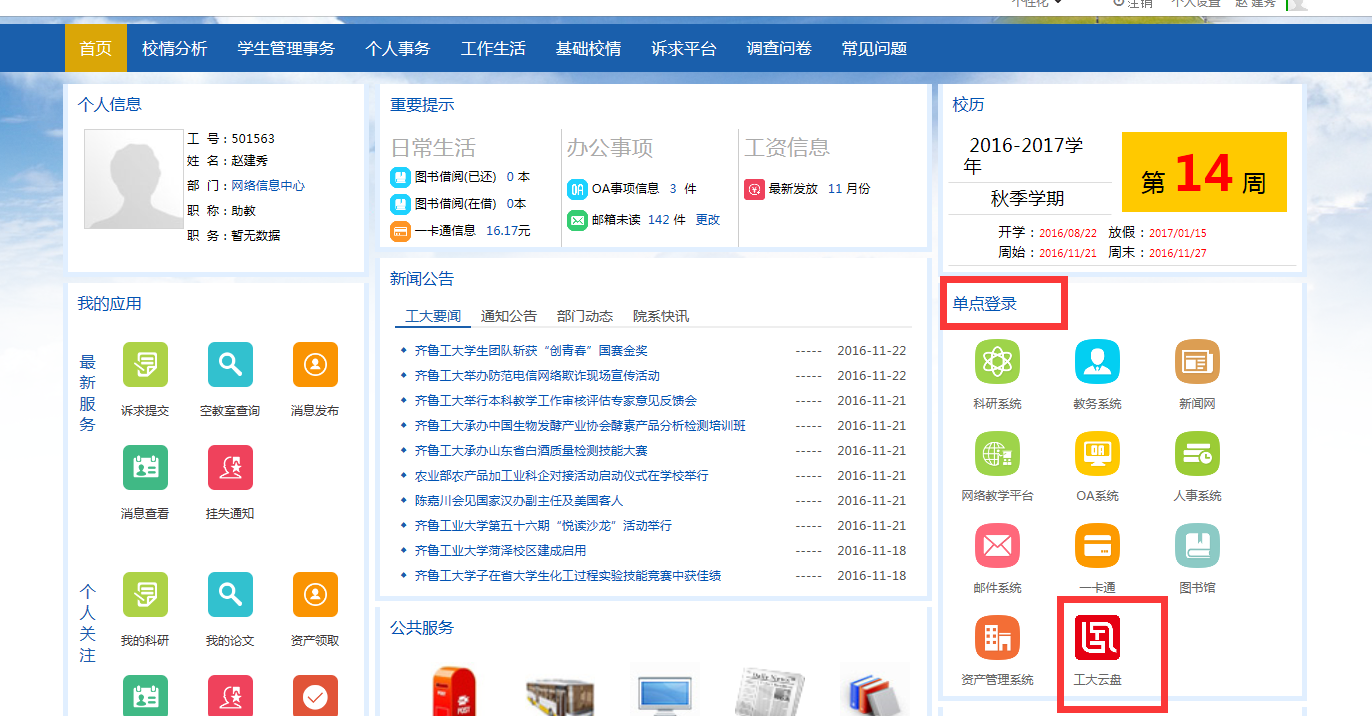This screenshot has height=716, width=1372.
Task: Open news 齐鲁工大举办防范电信网络欺诈现场宣传活动
Action: (537, 376)
